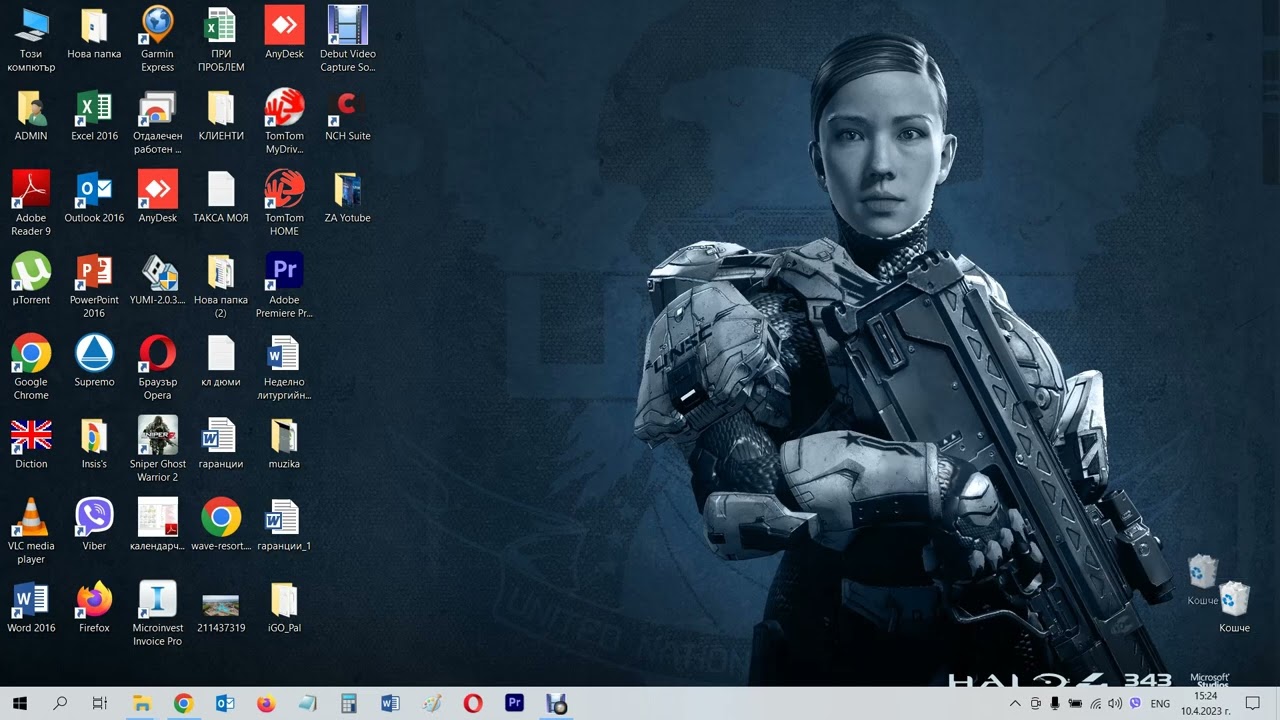Select the TomTom HOME shortcut
This screenshot has width=1280, height=720.
[x=284, y=204]
